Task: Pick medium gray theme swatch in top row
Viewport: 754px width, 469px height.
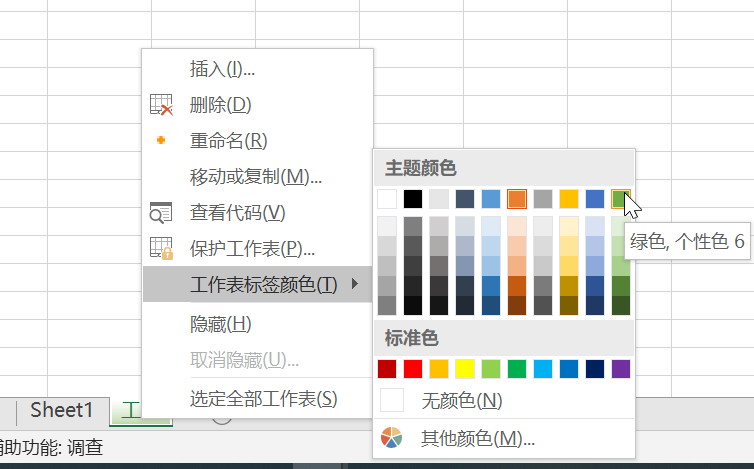Action: [543, 199]
